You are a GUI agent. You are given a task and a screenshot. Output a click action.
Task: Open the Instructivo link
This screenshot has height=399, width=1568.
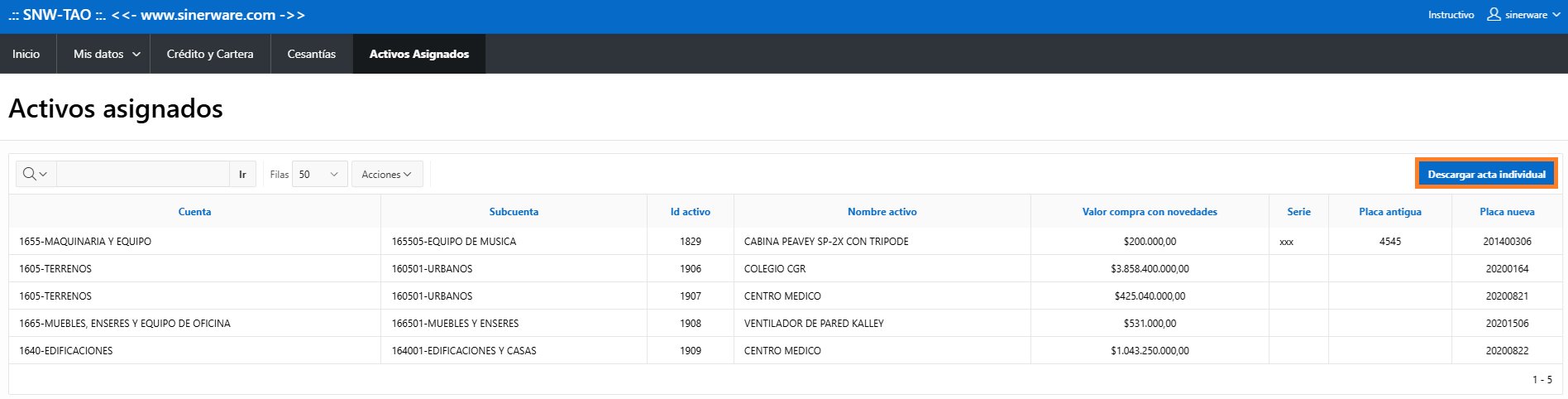pyautogui.click(x=1451, y=15)
